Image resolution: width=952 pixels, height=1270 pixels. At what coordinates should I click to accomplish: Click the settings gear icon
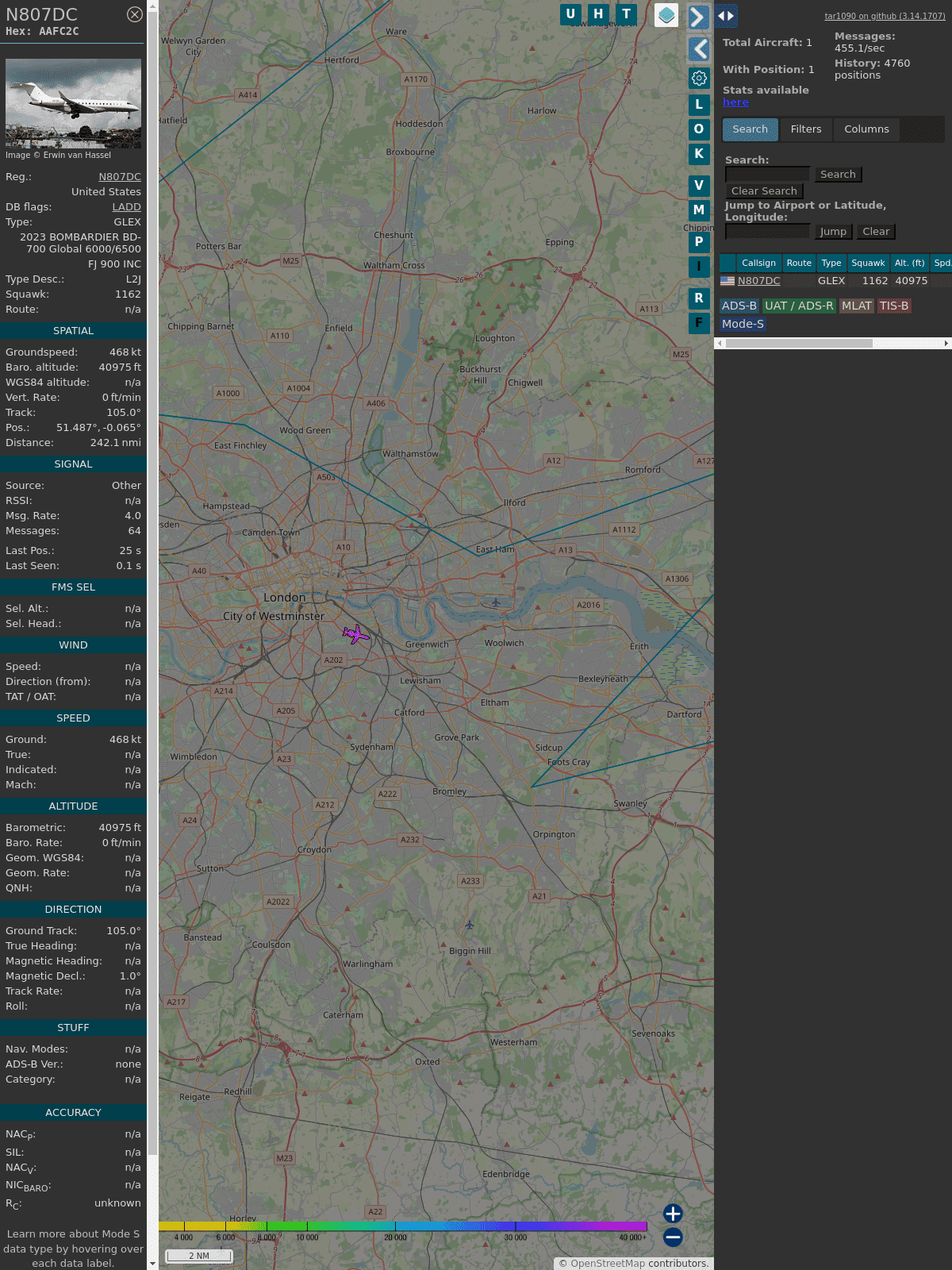click(x=699, y=78)
